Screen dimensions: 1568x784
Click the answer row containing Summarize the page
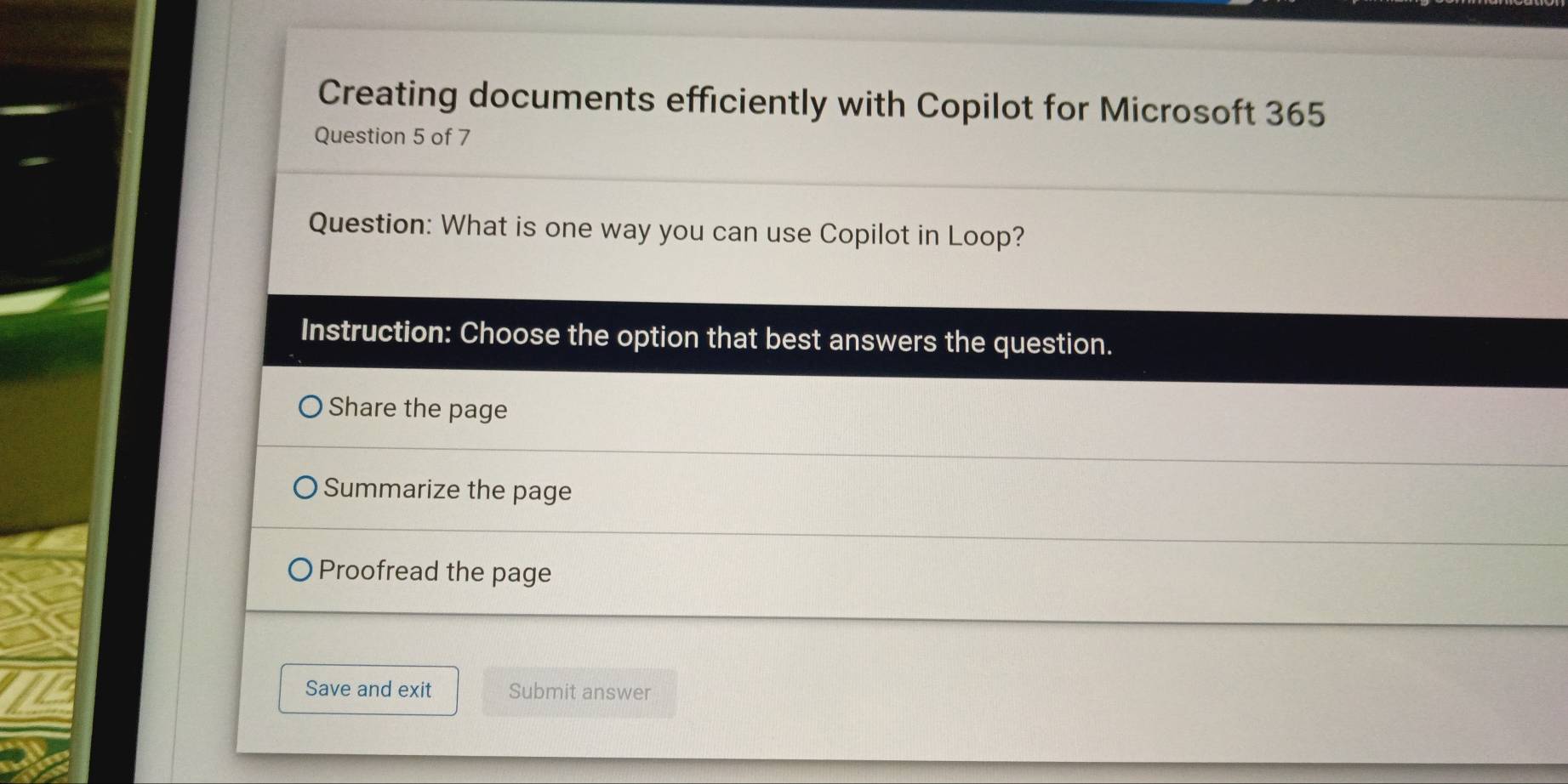tap(766, 490)
